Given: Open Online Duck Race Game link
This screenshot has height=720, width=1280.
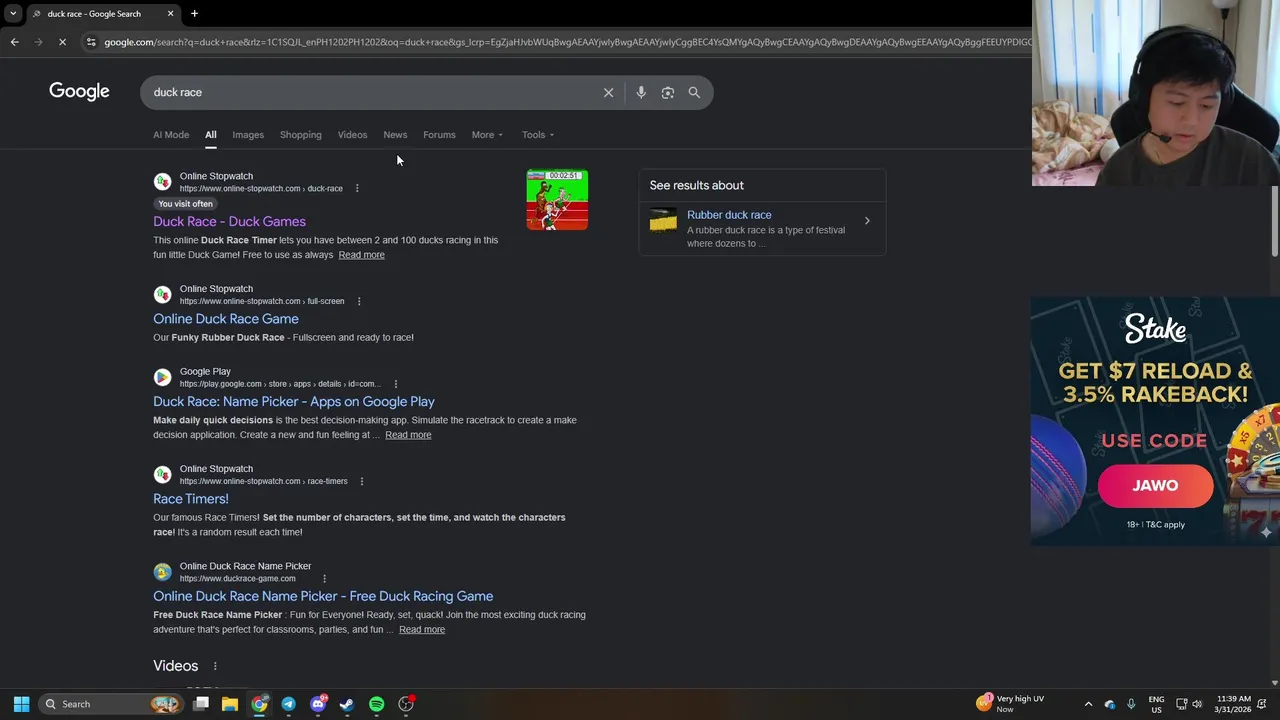Looking at the screenshot, I should pos(226,319).
